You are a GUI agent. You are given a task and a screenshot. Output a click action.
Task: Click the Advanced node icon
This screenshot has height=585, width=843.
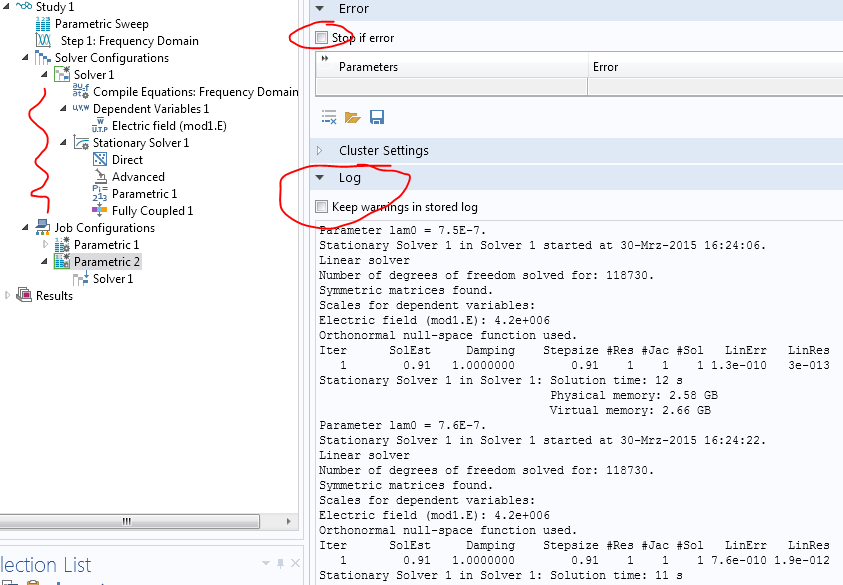click(x=100, y=177)
